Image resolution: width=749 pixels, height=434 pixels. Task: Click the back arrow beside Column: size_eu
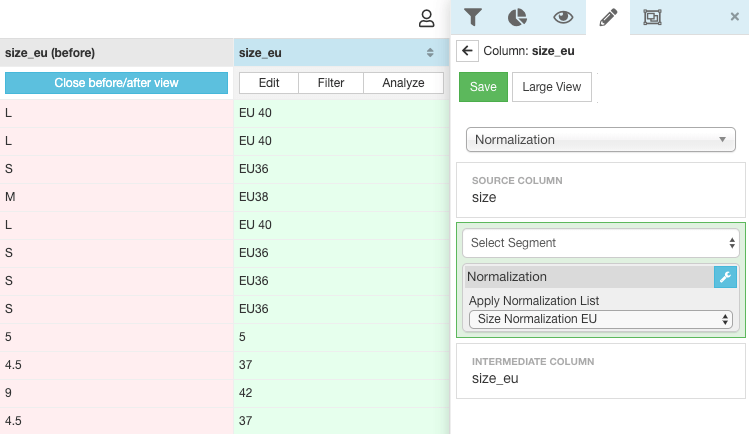(467, 50)
